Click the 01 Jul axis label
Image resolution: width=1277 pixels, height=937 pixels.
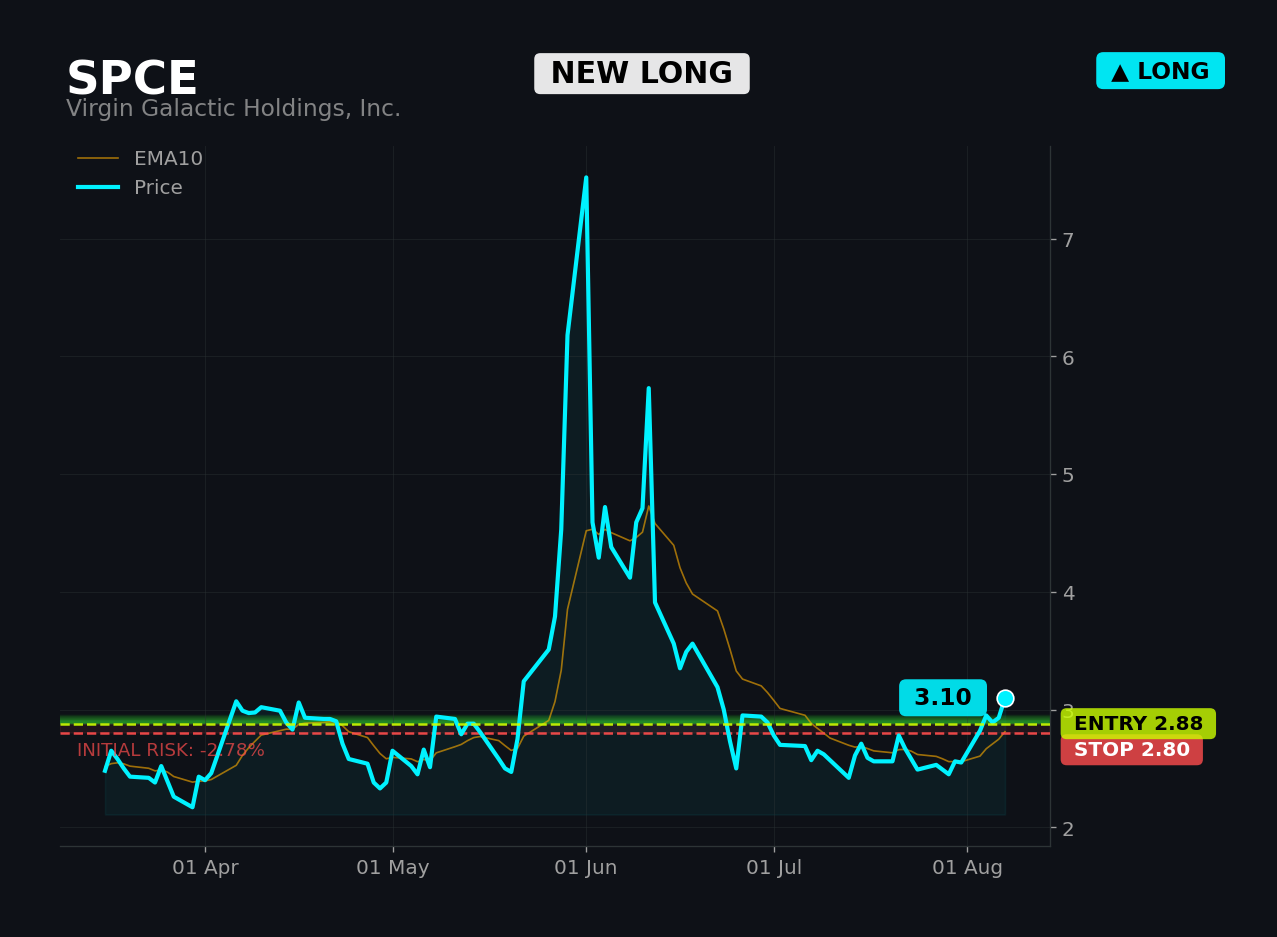click(774, 868)
